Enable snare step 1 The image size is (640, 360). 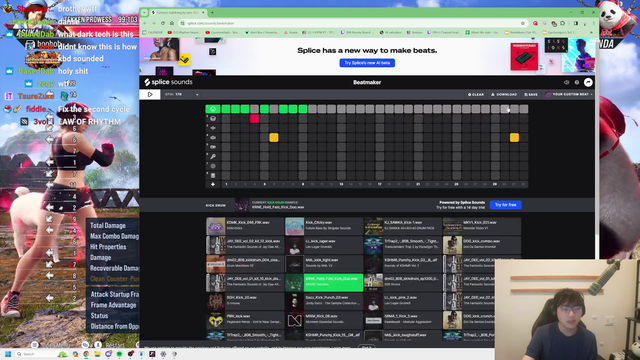coord(226,118)
